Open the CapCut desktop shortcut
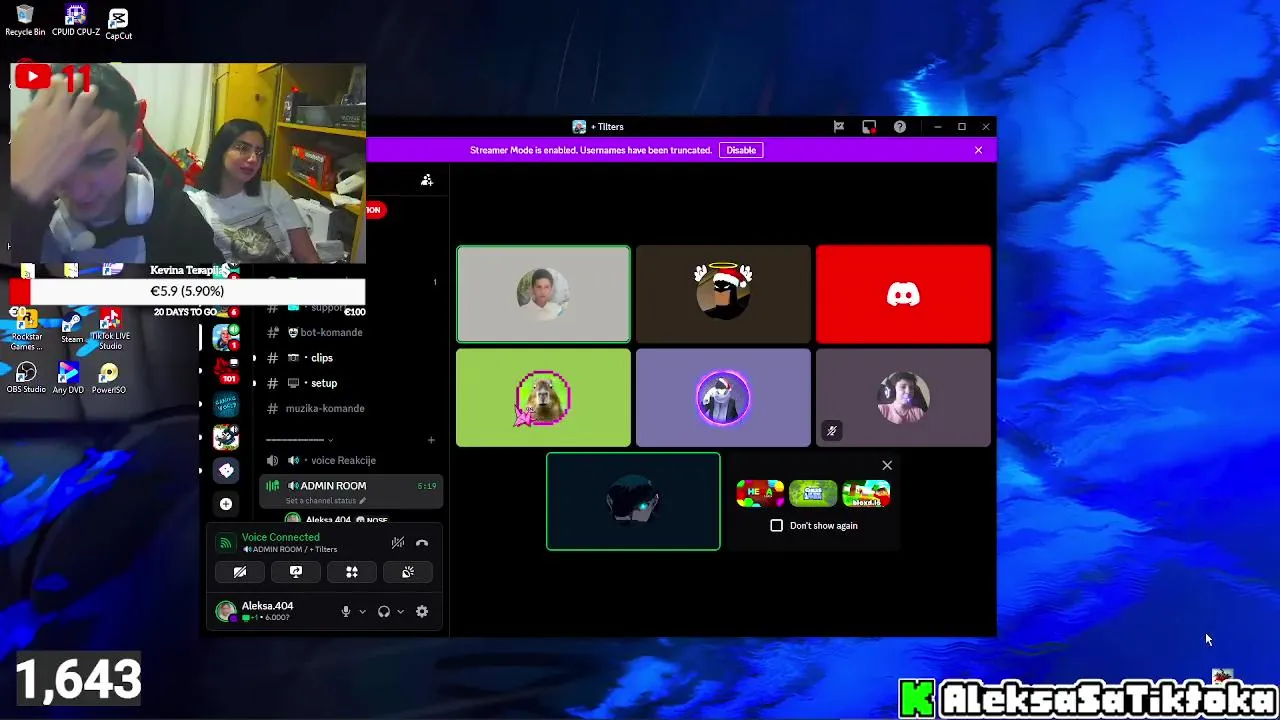 [x=118, y=23]
